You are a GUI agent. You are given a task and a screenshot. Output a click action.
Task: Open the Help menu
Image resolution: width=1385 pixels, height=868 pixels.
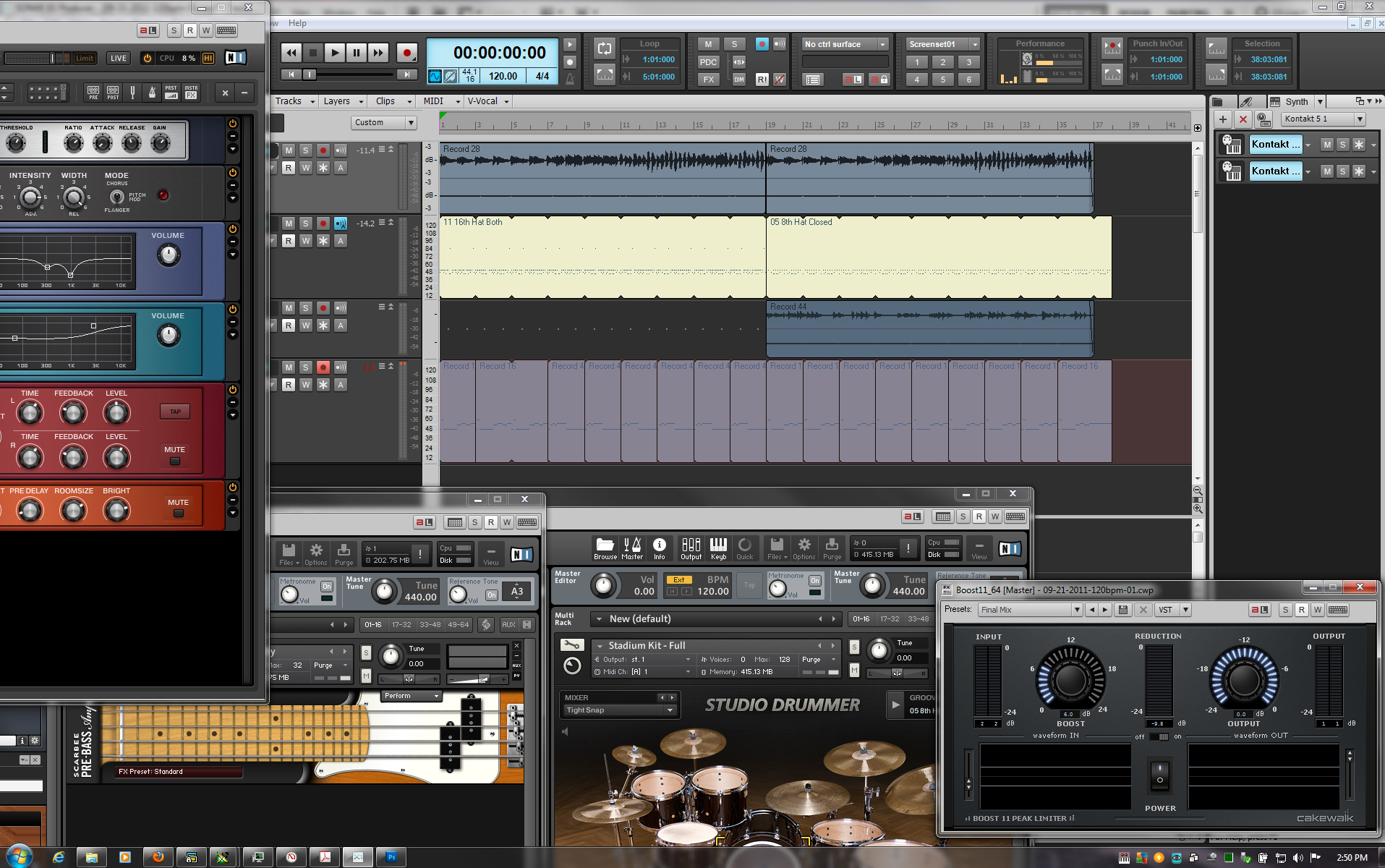pos(297,23)
